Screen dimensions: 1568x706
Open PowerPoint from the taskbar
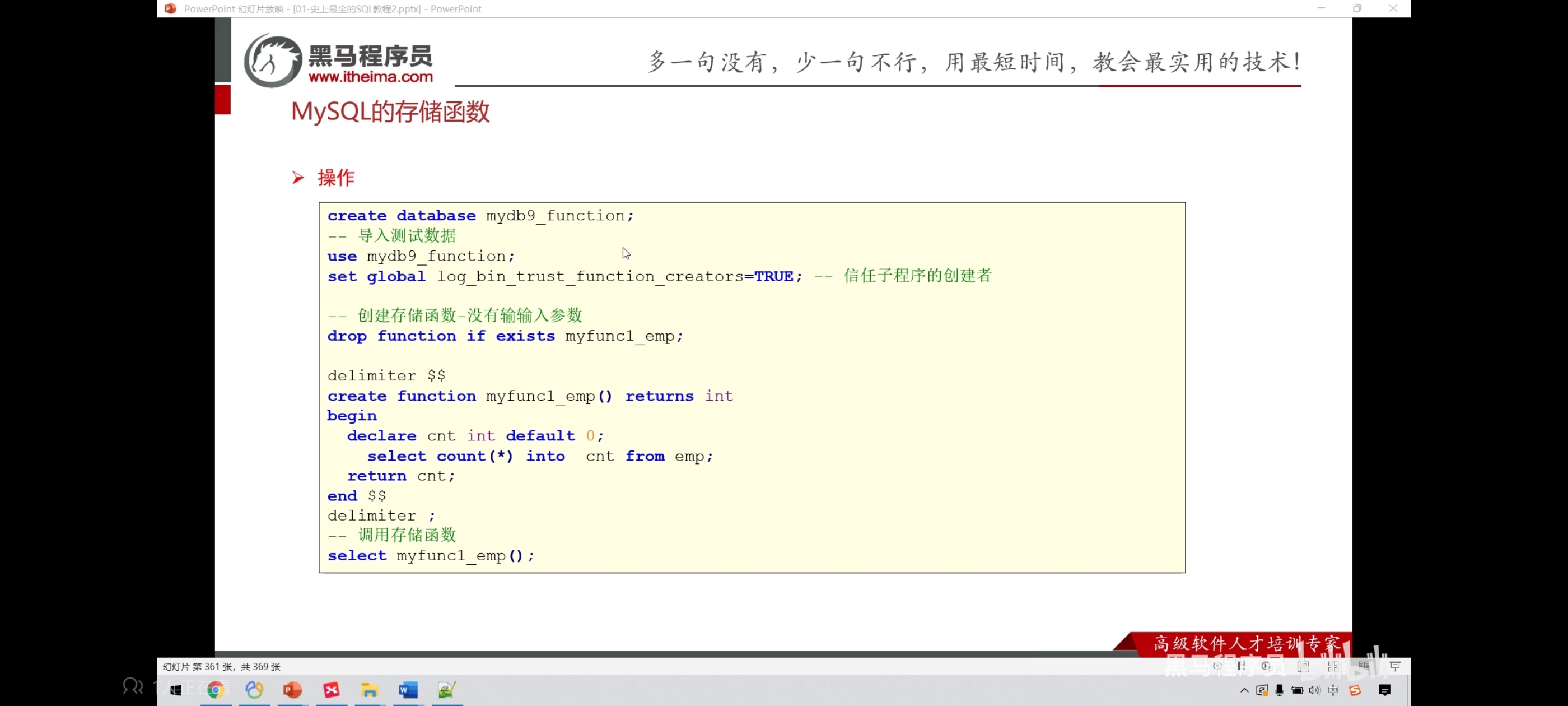click(293, 690)
